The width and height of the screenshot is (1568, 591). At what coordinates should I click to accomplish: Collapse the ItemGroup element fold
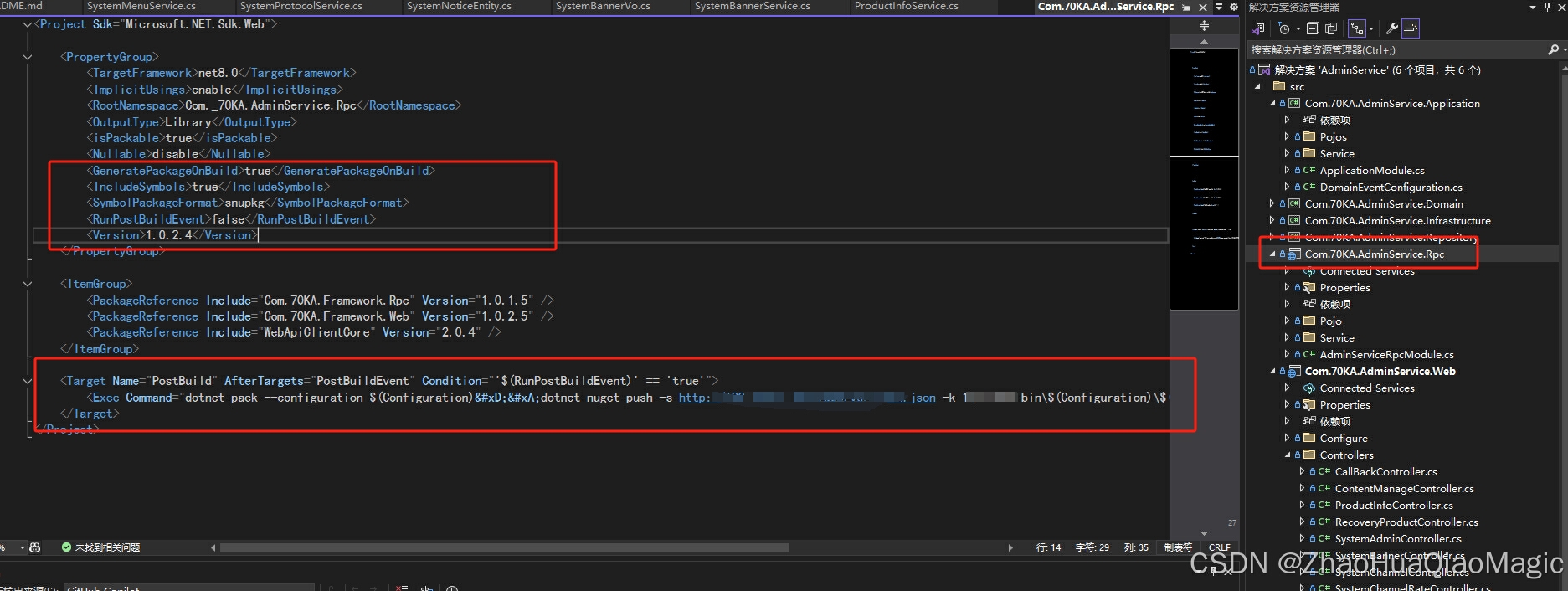coord(28,284)
